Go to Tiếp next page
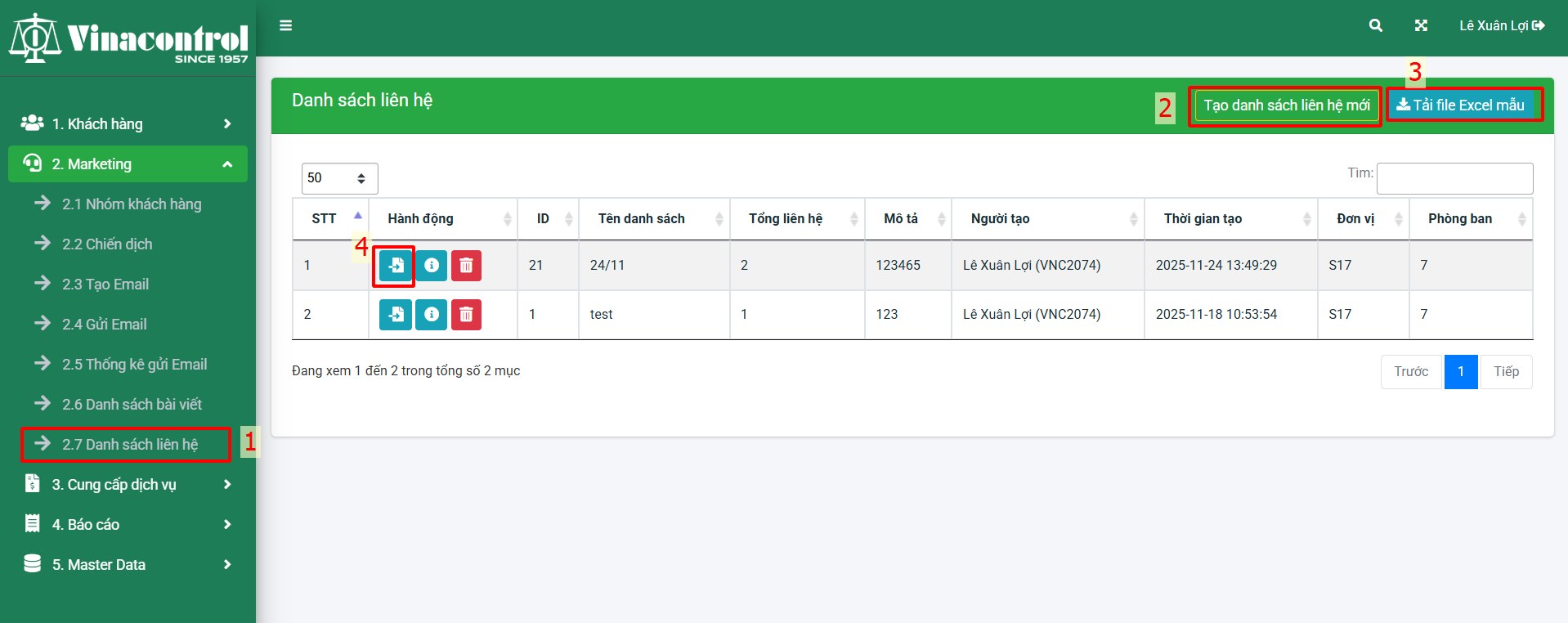This screenshot has height=623, width=1568. click(x=1506, y=372)
